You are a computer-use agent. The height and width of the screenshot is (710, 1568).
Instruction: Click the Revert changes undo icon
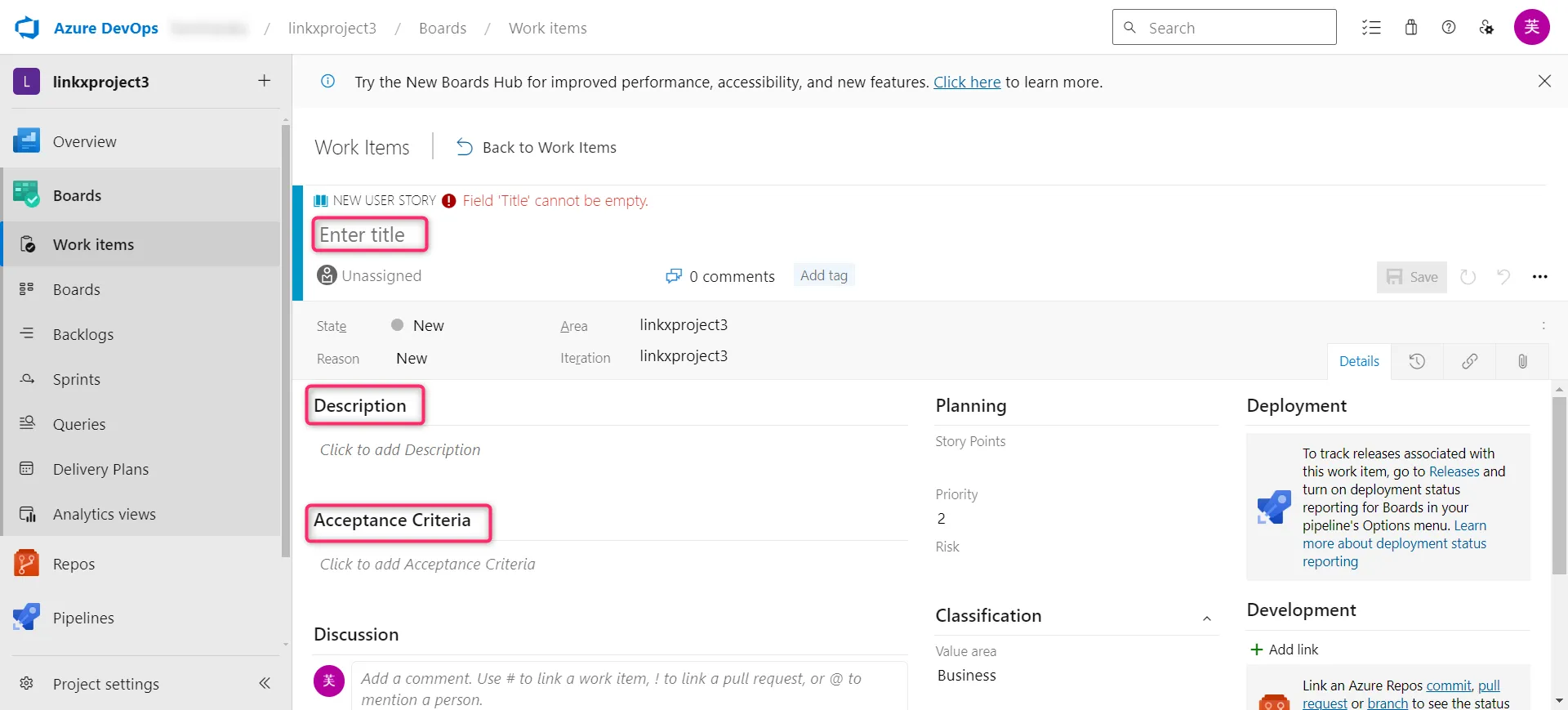[1503, 277]
